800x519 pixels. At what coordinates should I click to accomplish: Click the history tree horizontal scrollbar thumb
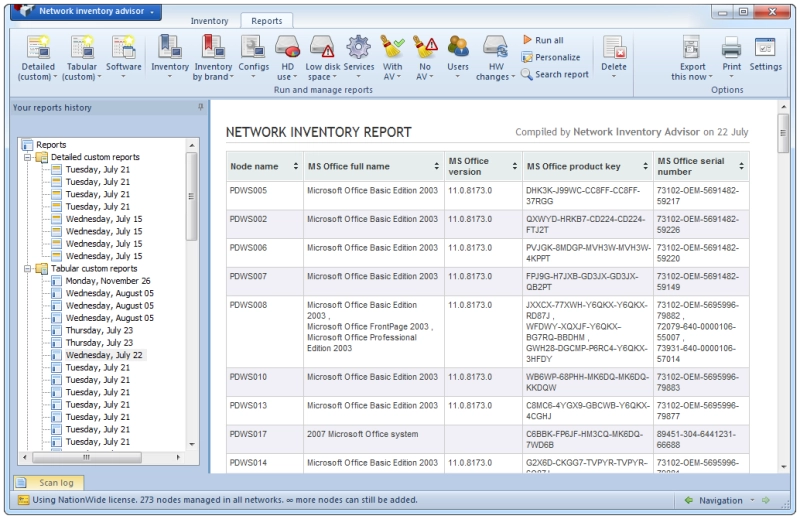(87, 457)
